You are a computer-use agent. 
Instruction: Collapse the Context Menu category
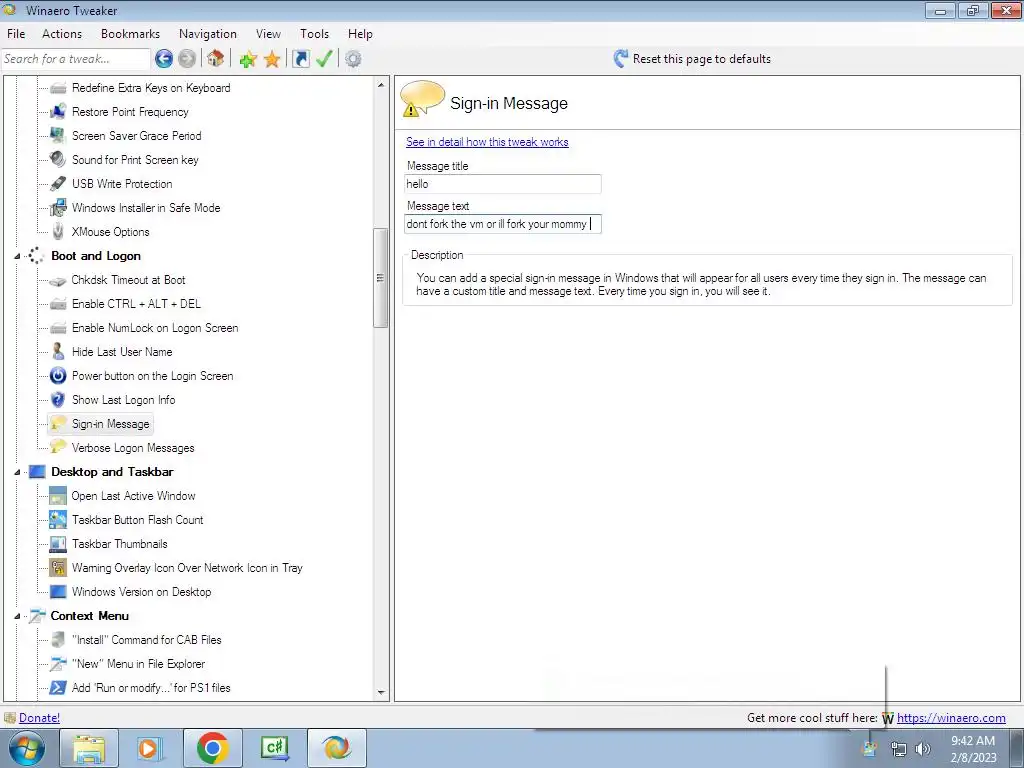(18, 616)
